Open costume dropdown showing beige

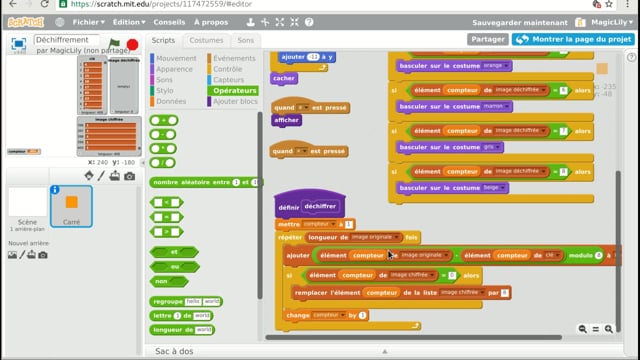click(x=494, y=188)
